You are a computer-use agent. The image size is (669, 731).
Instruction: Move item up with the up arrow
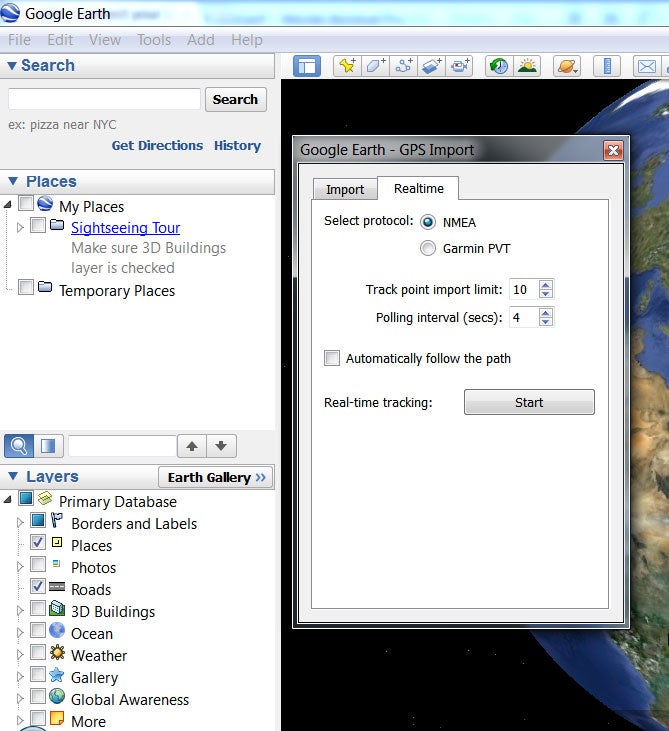point(192,446)
